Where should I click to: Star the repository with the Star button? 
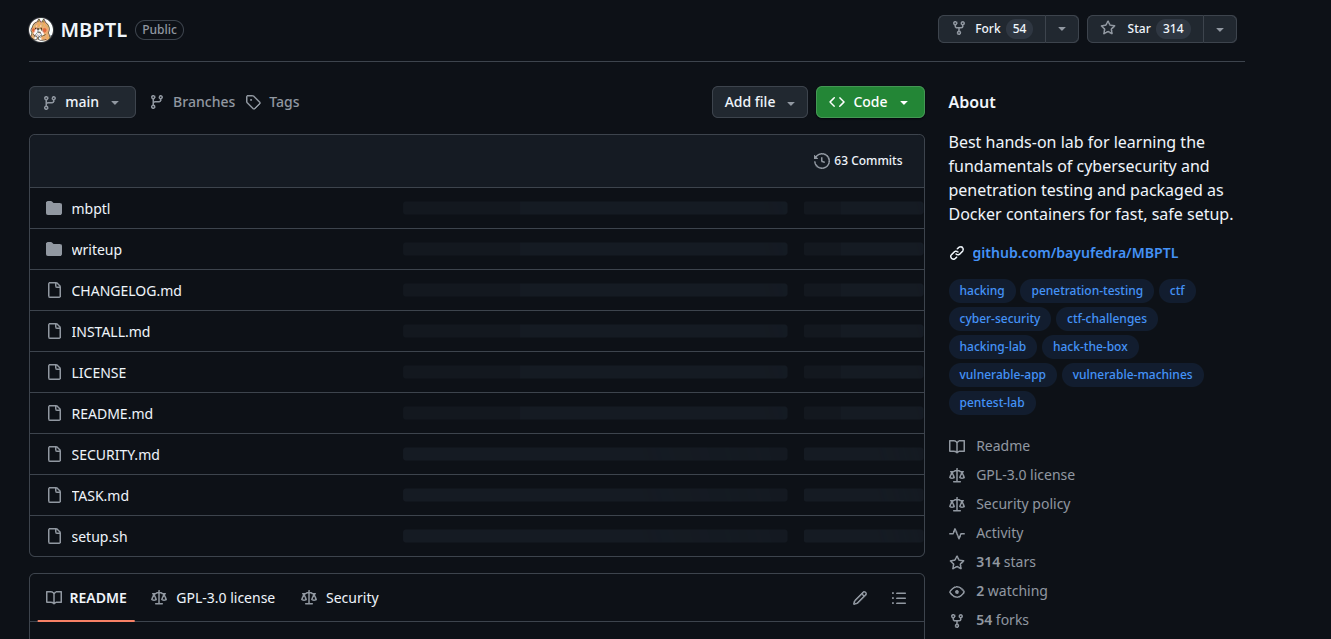pyautogui.click(x=1145, y=29)
